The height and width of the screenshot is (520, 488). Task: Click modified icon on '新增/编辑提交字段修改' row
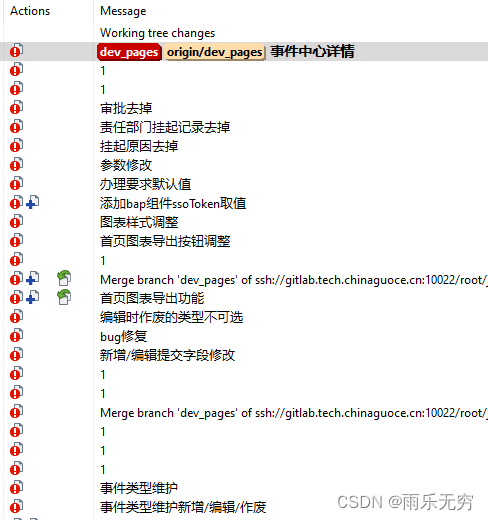[x=16, y=355]
